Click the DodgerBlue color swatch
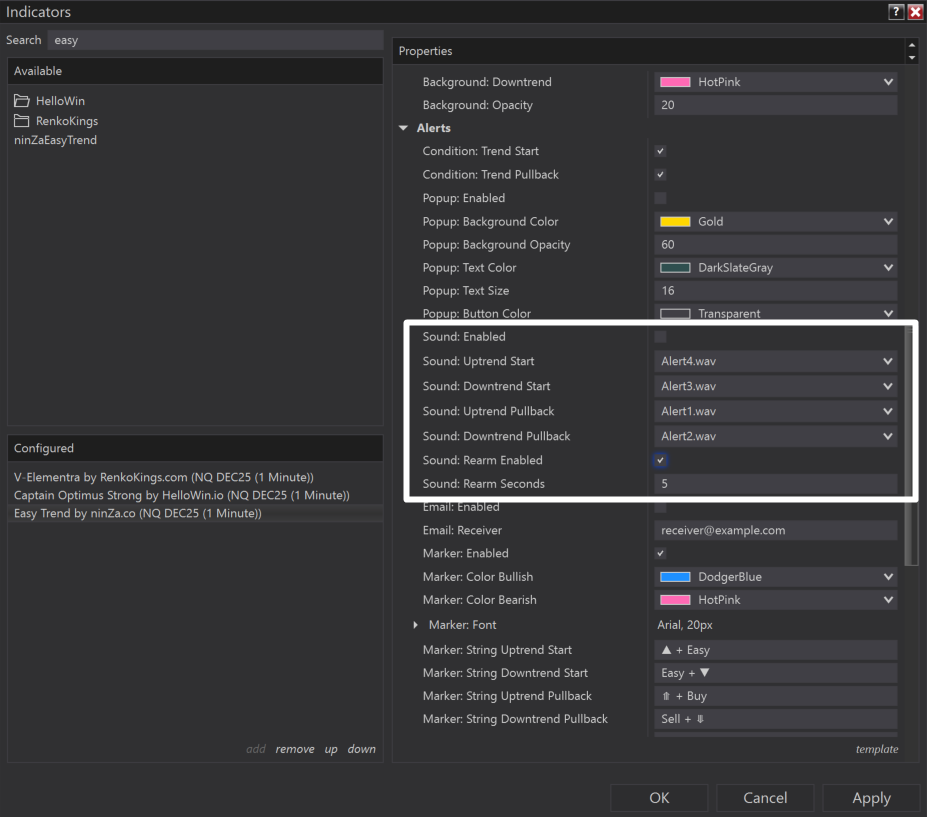927x817 pixels. [675, 577]
